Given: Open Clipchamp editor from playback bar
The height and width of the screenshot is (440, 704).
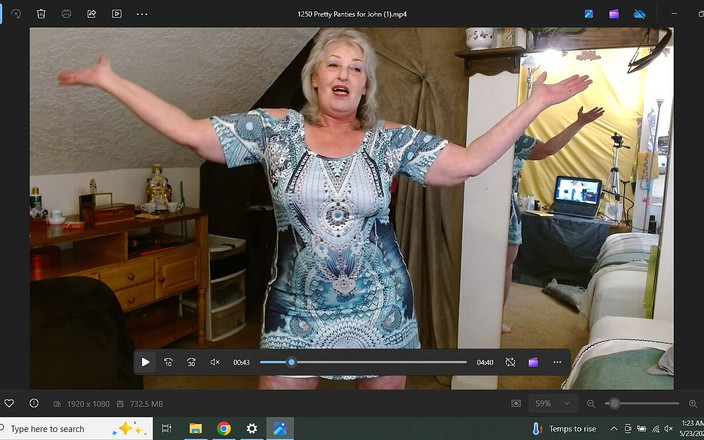Looking at the screenshot, I should (x=533, y=362).
